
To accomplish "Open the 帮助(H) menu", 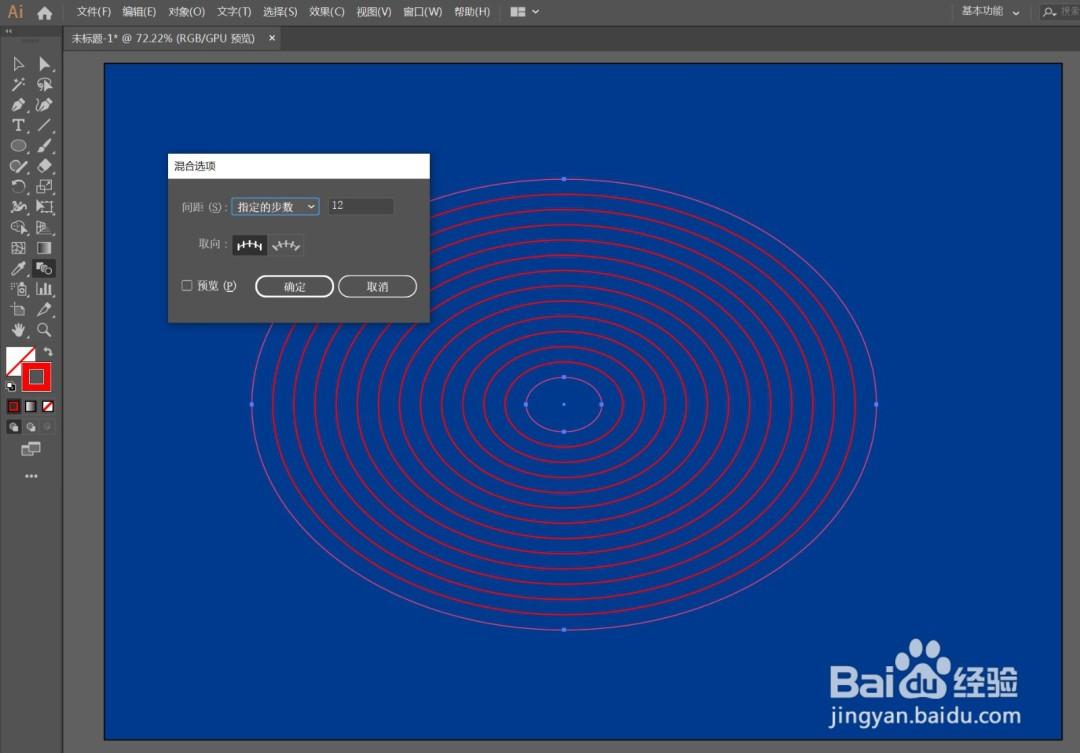I will pos(472,12).
